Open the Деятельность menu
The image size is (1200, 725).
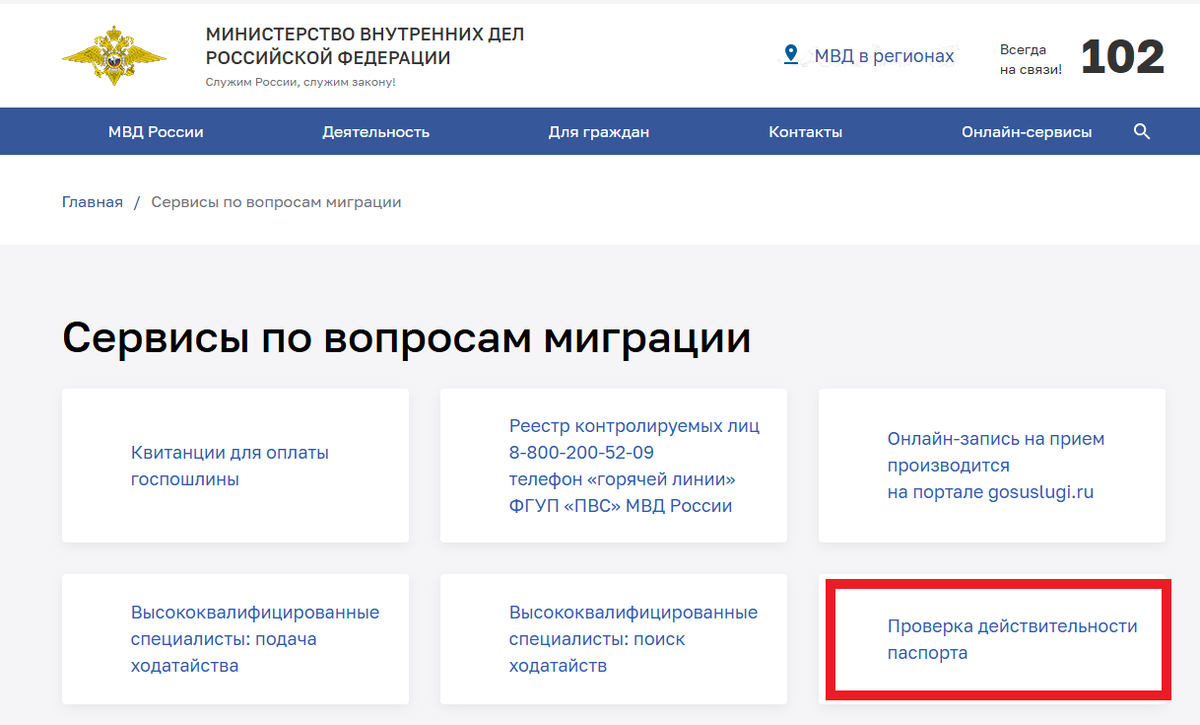[376, 131]
